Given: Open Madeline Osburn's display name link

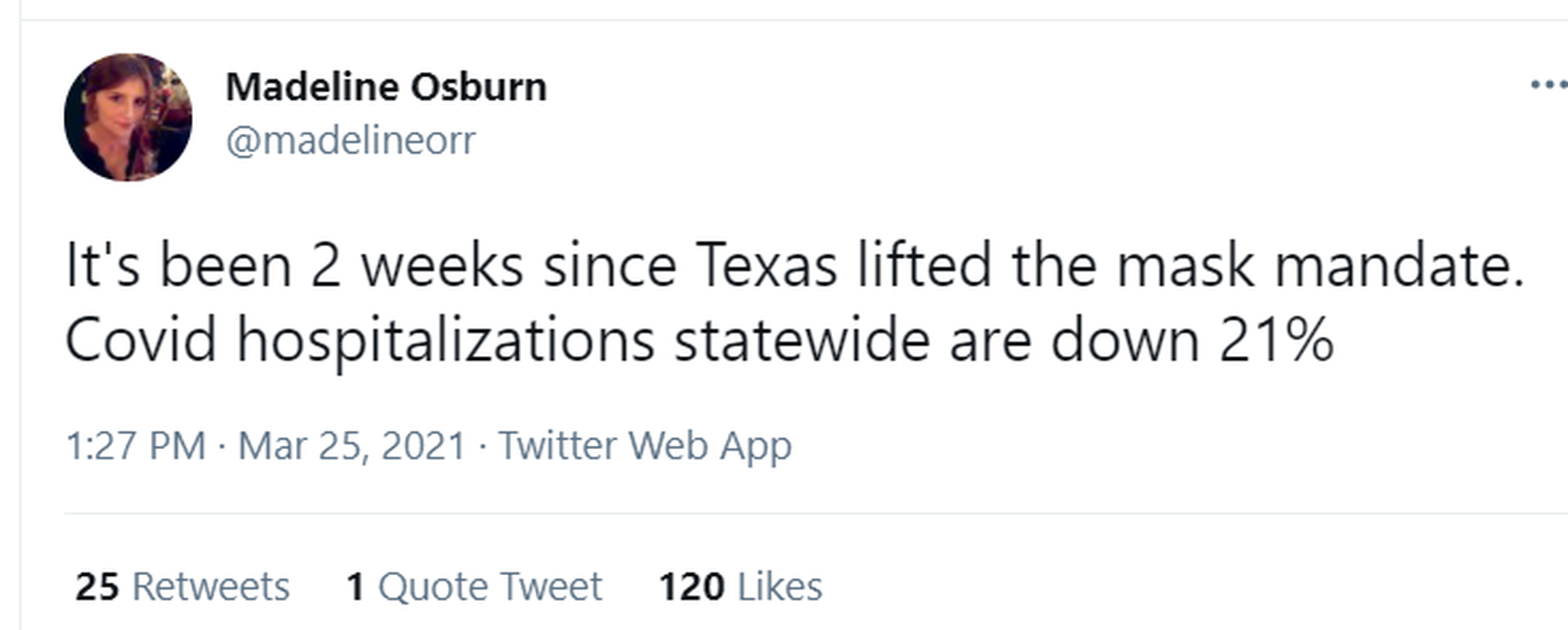Looking at the screenshot, I should coord(386,87).
